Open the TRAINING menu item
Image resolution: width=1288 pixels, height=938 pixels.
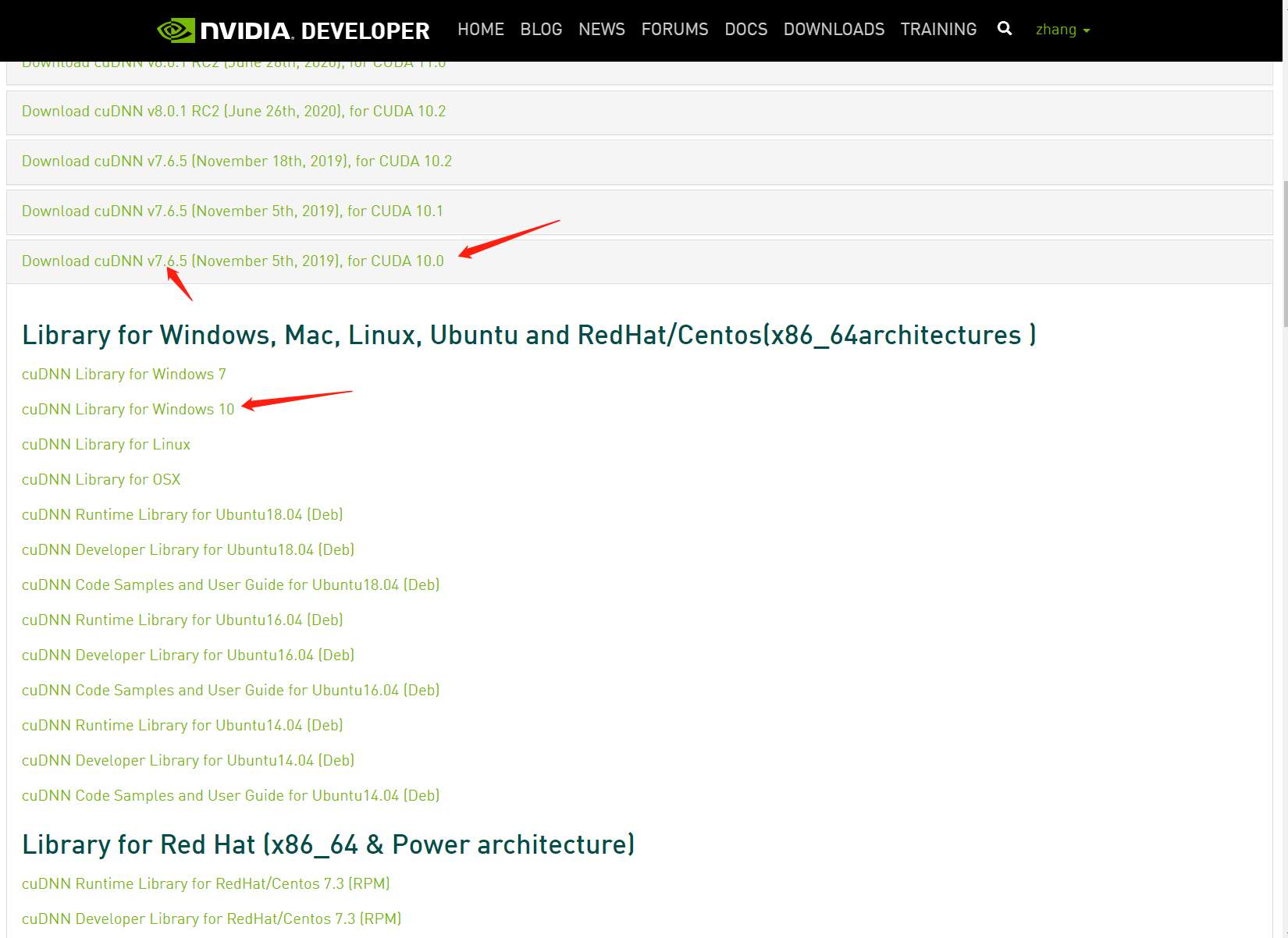pos(938,30)
